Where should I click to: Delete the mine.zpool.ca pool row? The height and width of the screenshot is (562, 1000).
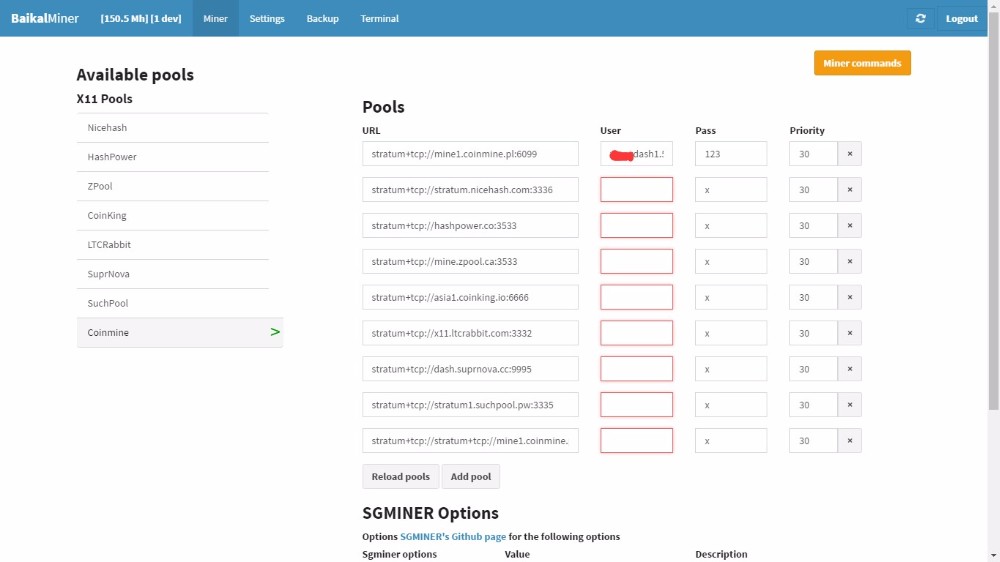(x=850, y=262)
